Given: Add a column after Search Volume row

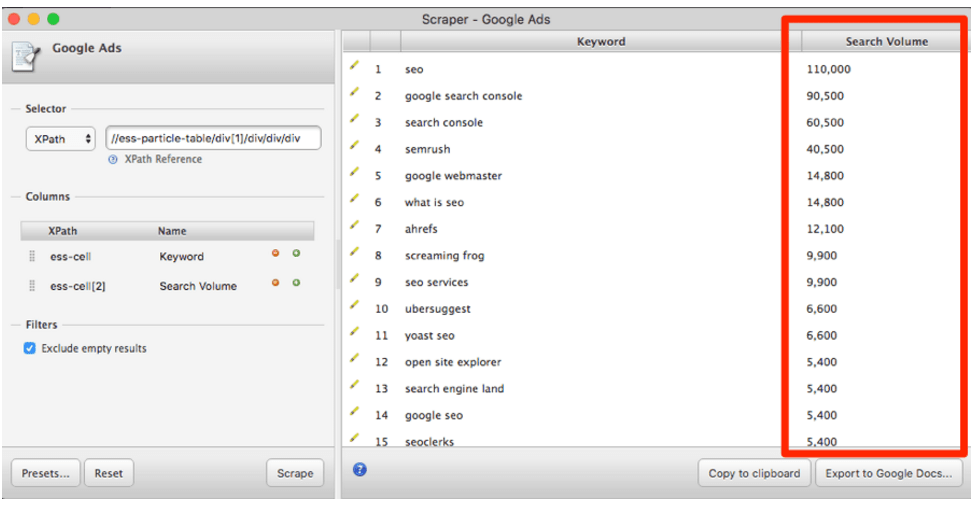Looking at the screenshot, I should (296, 283).
